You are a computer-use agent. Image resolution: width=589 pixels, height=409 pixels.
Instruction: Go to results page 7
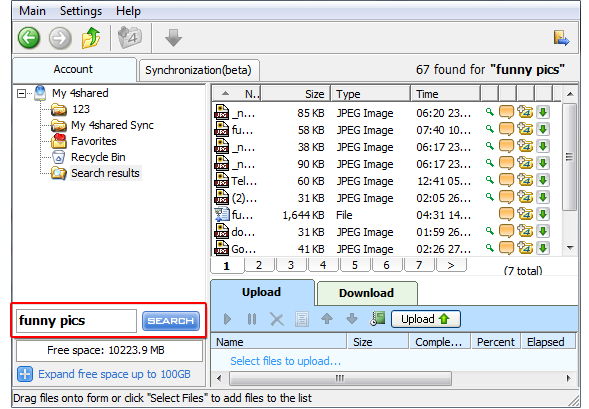419,265
